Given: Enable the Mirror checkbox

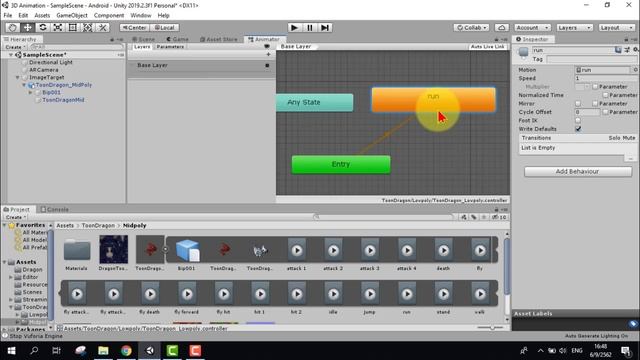Looking at the screenshot, I should [578, 103].
